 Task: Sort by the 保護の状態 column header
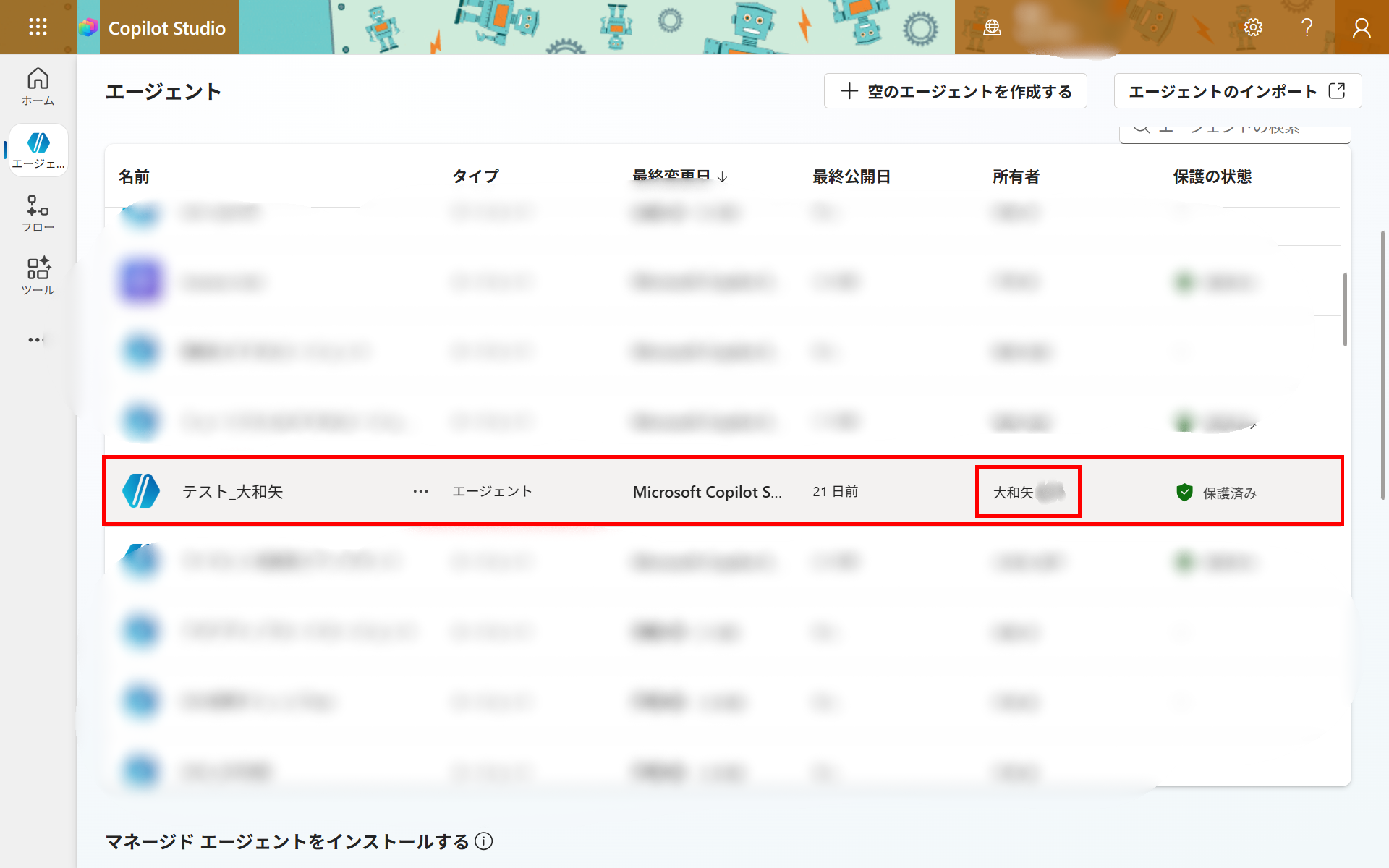click(1212, 176)
